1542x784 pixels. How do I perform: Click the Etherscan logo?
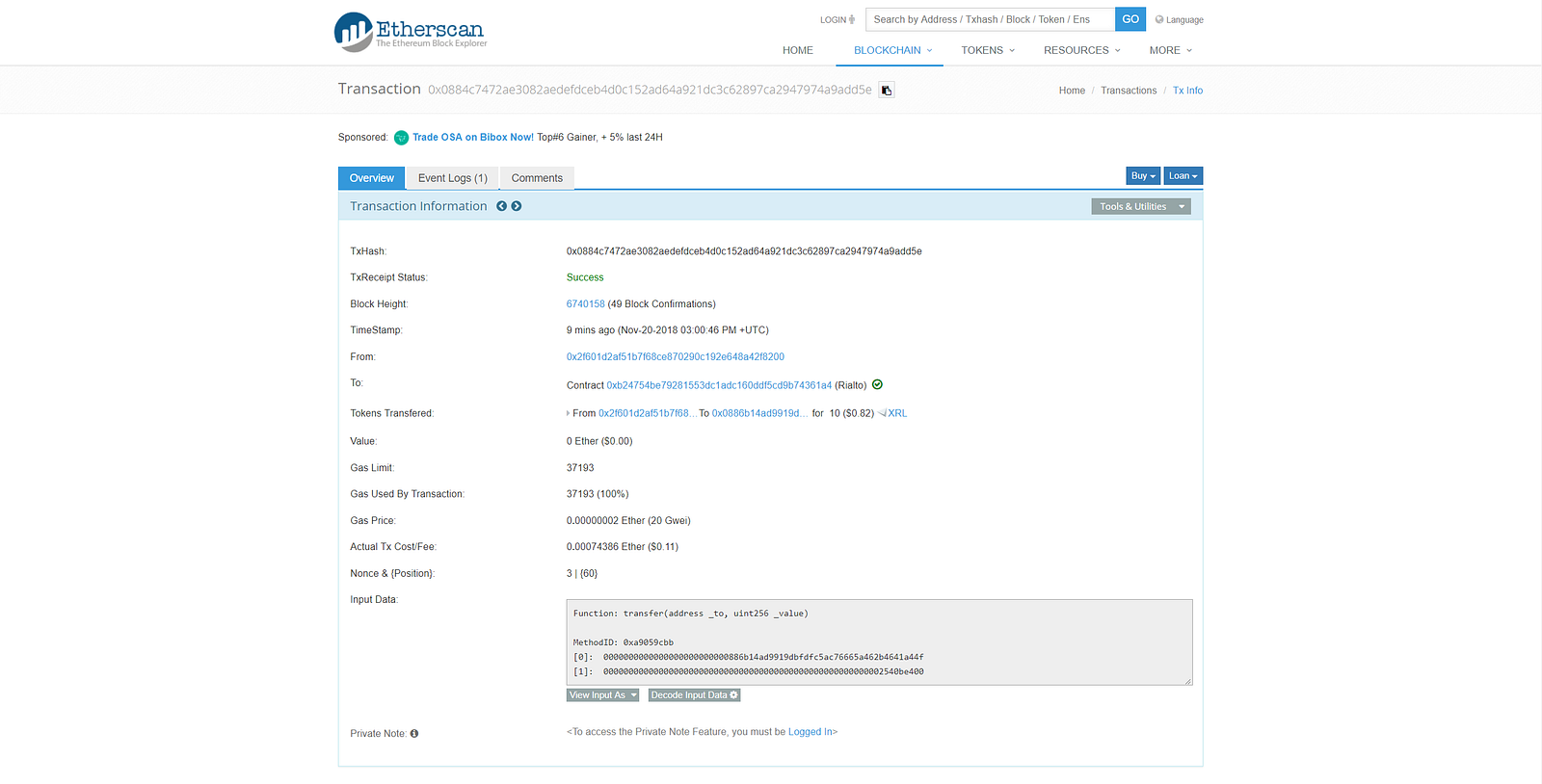pos(411,32)
